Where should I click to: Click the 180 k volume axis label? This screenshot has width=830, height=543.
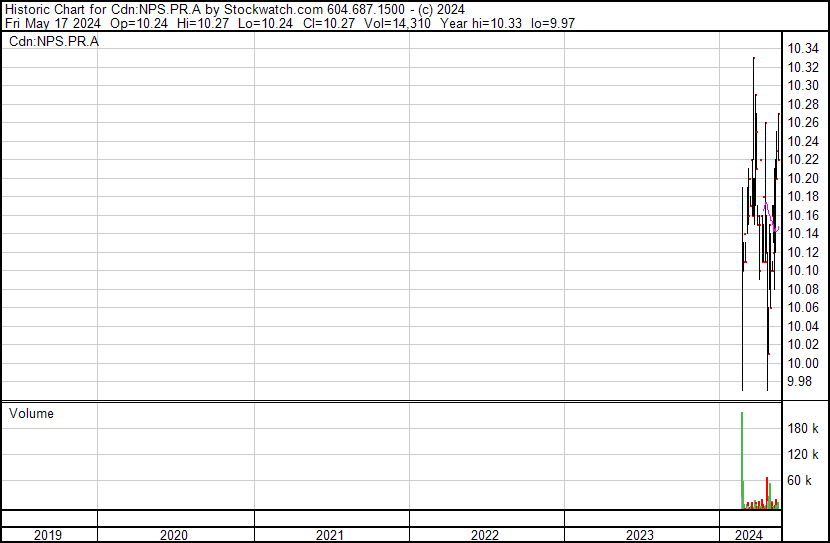pos(803,428)
